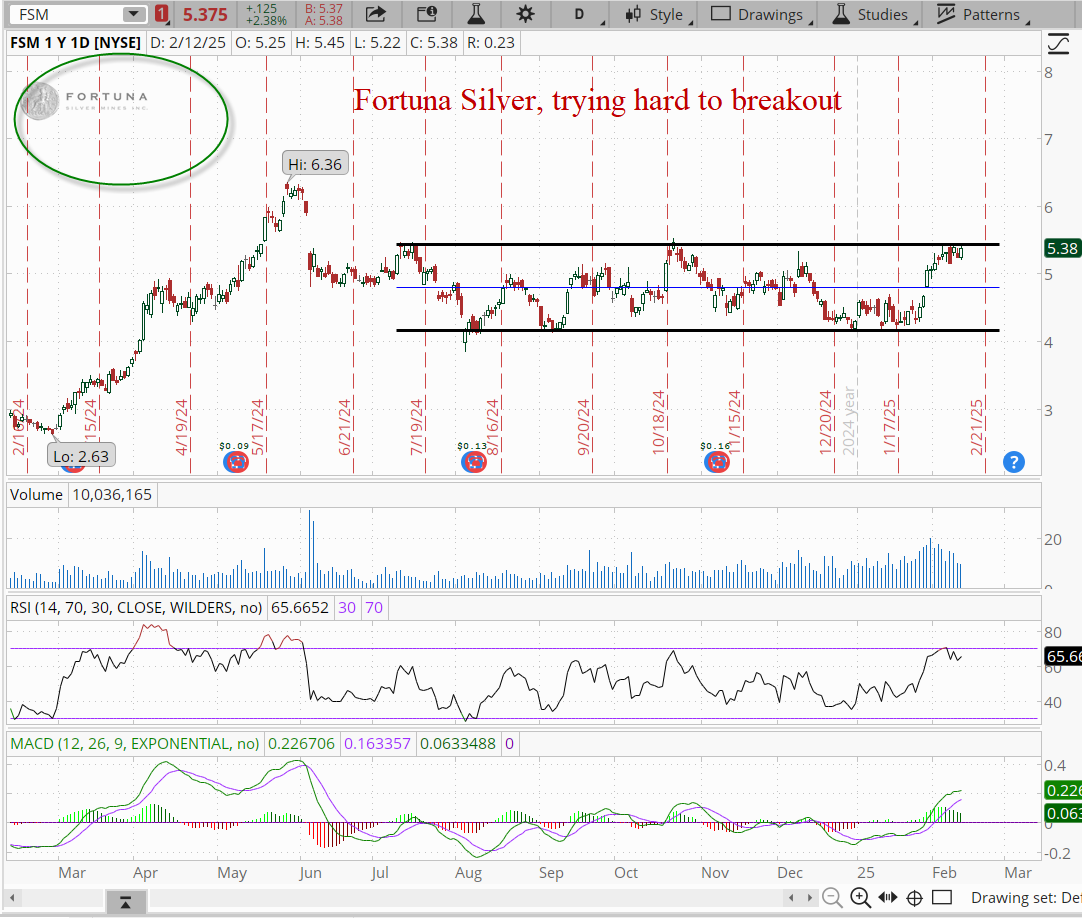Screen dimensions: 1082x918
Task: Click the 10/18/24 expiration date marker
Action: (x=658, y=422)
